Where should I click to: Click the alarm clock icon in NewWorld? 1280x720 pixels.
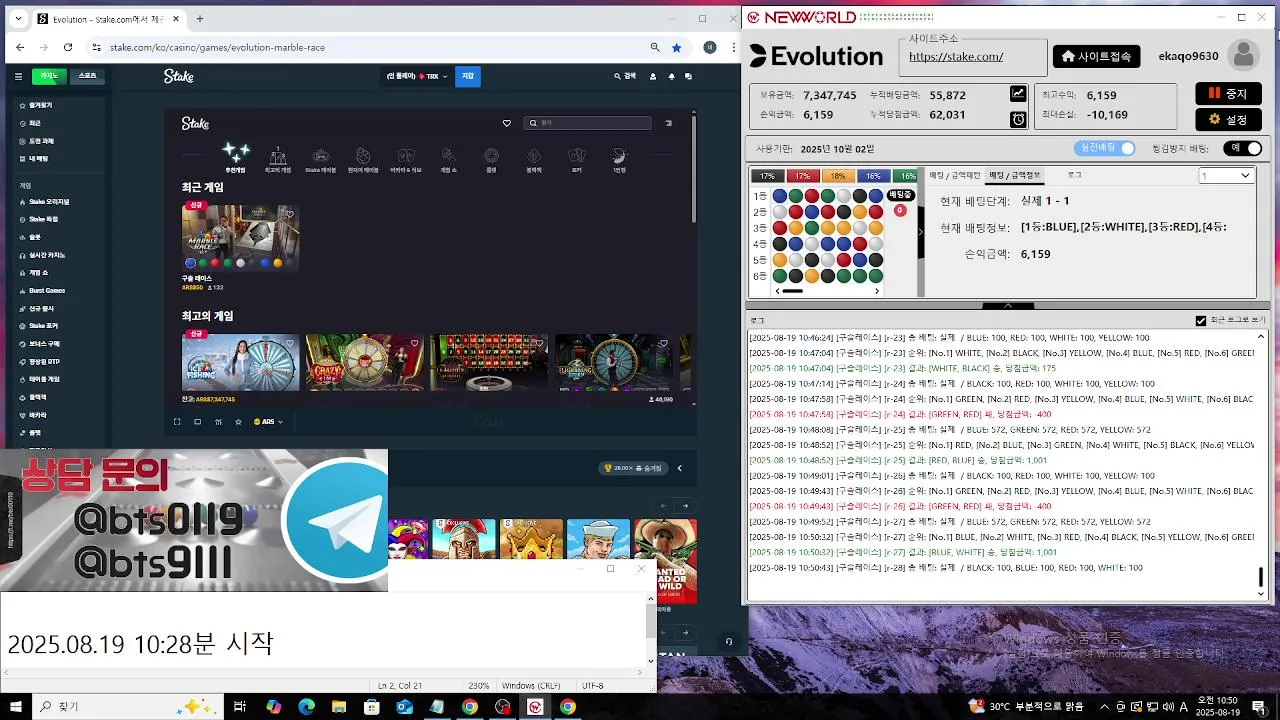click(1018, 119)
